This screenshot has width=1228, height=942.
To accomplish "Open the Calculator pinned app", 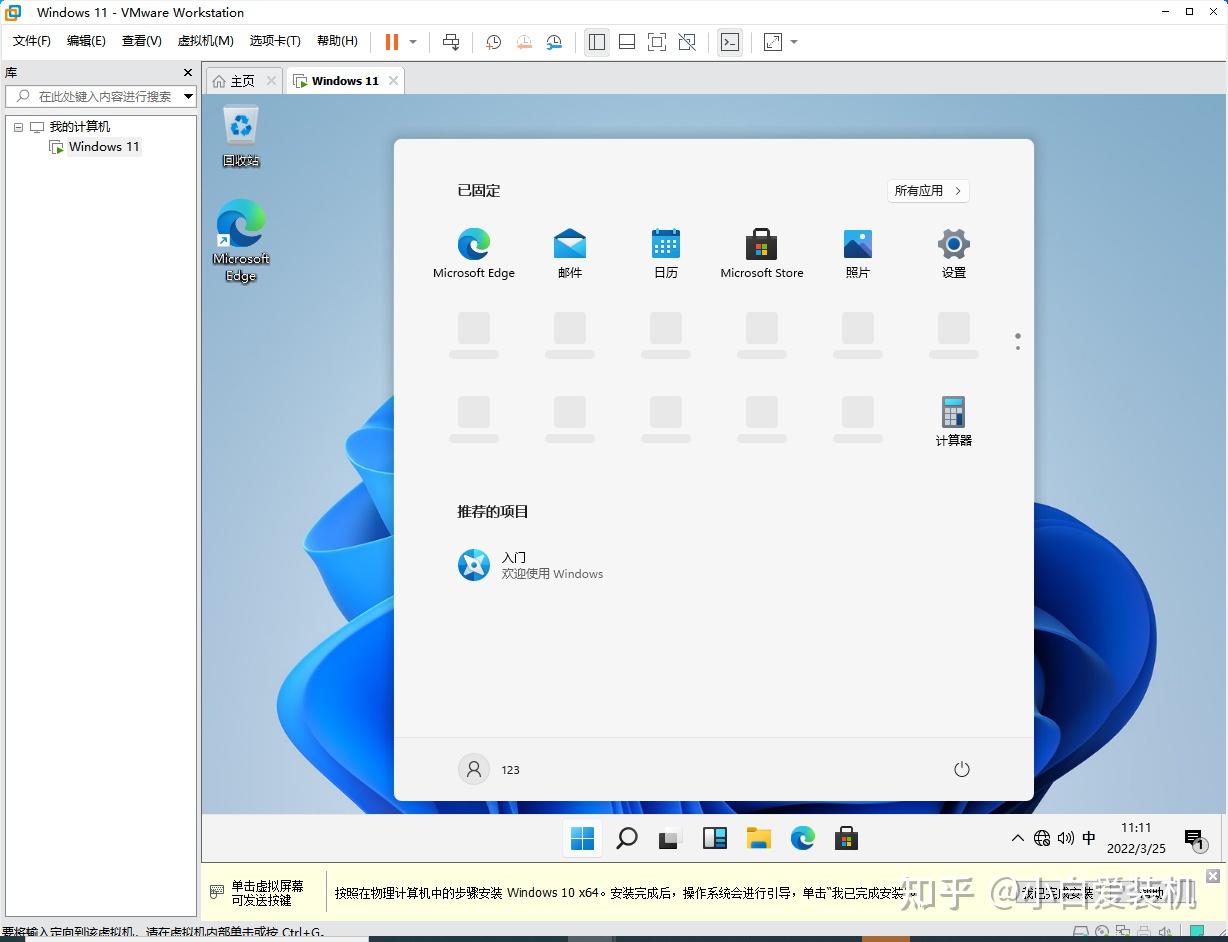I will pyautogui.click(x=952, y=418).
